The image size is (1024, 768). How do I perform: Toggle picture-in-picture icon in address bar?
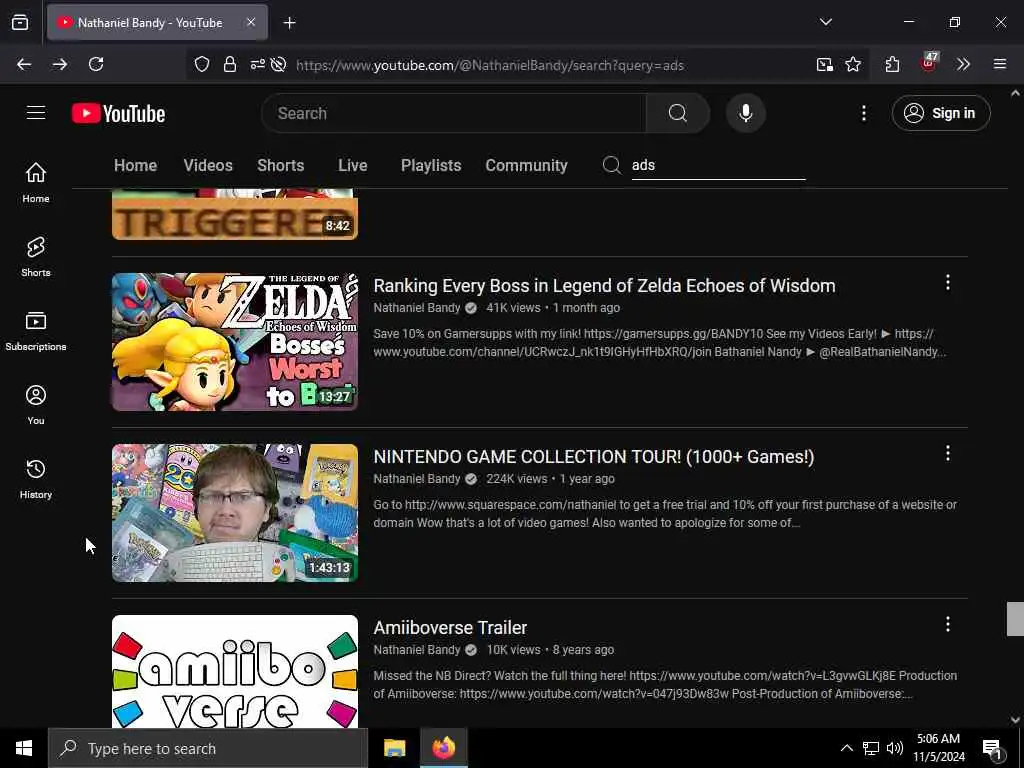coord(825,65)
